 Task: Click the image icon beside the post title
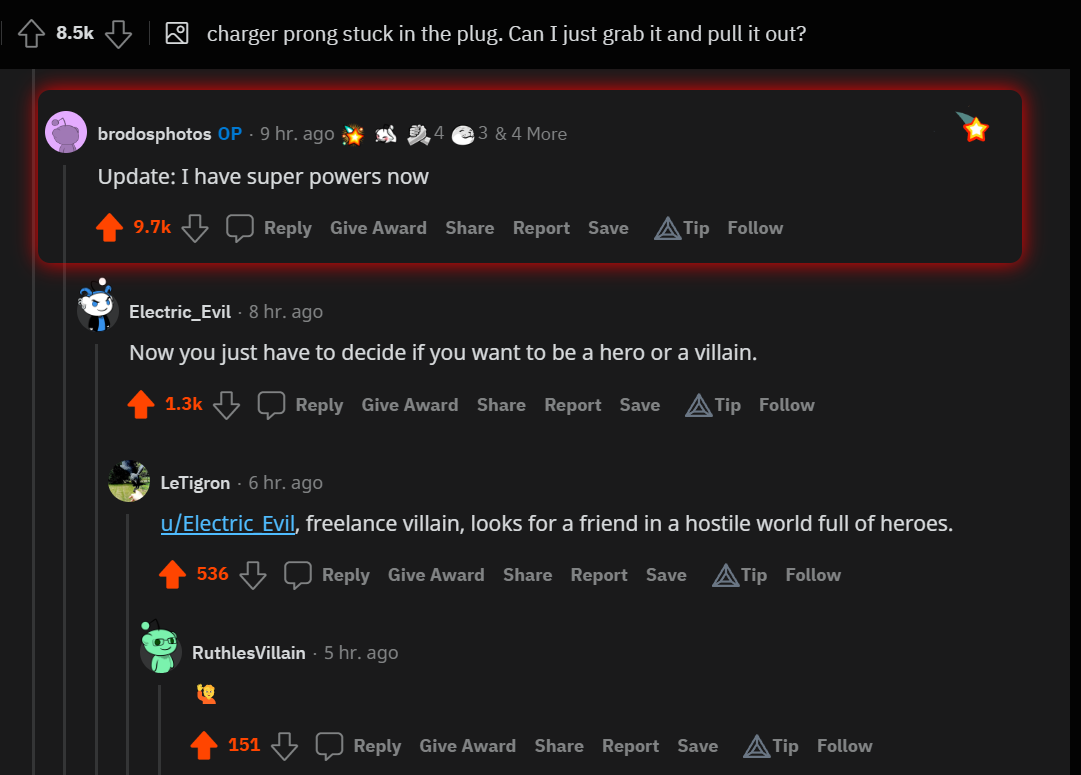coord(176,33)
